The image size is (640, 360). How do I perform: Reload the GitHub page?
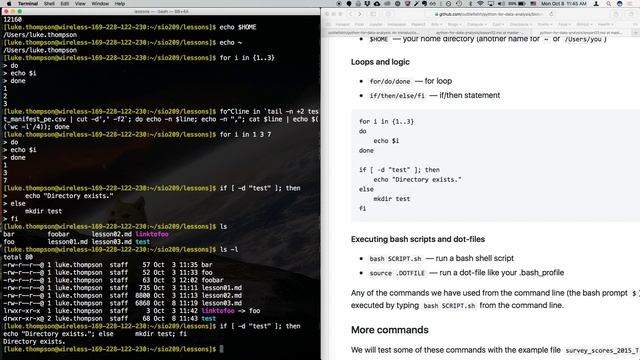click(x=551, y=14)
